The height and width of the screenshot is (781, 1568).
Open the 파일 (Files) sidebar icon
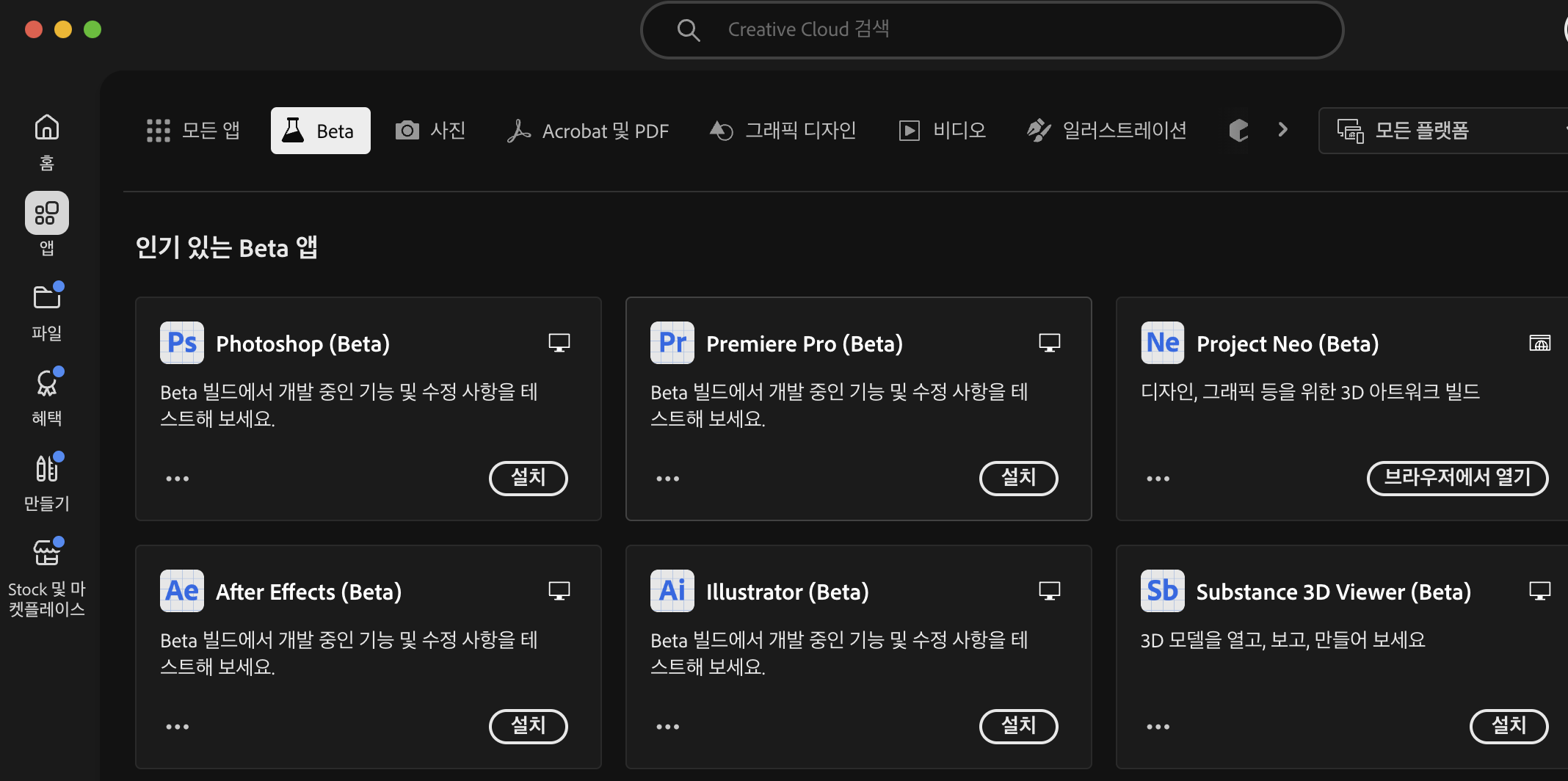tap(47, 297)
